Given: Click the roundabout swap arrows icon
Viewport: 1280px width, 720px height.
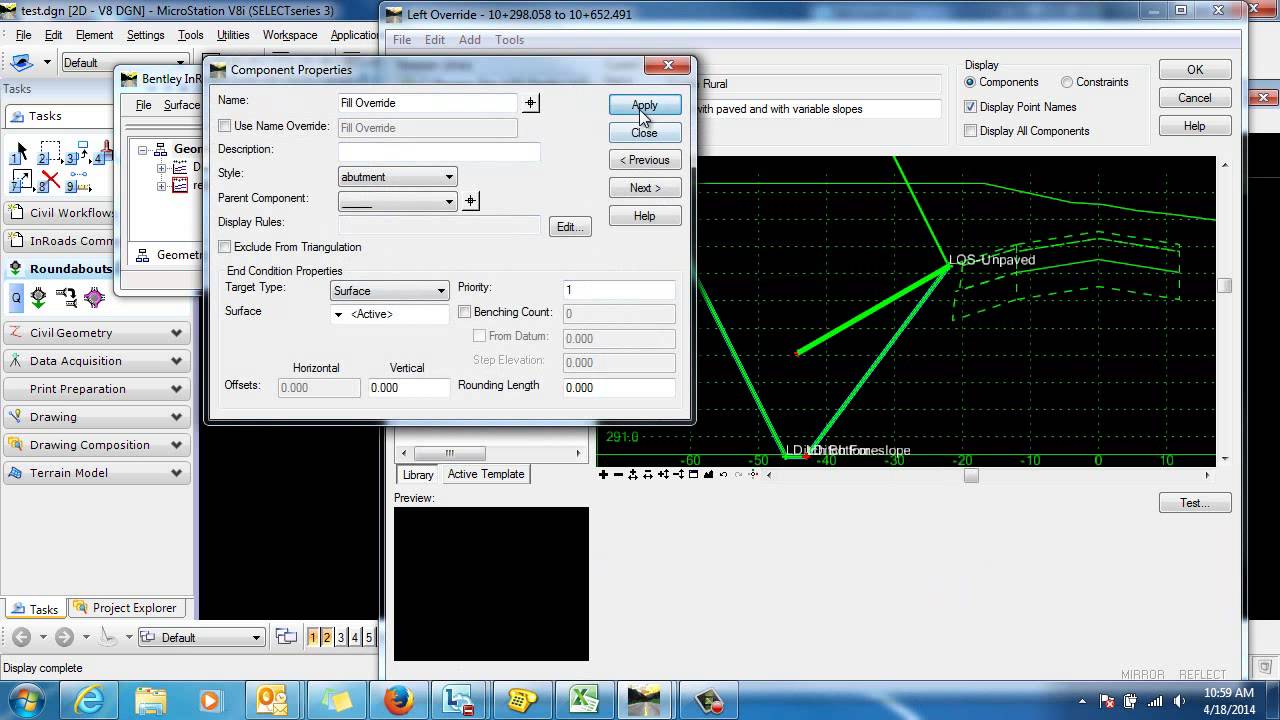Looking at the screenshot, I should (67, 297).
